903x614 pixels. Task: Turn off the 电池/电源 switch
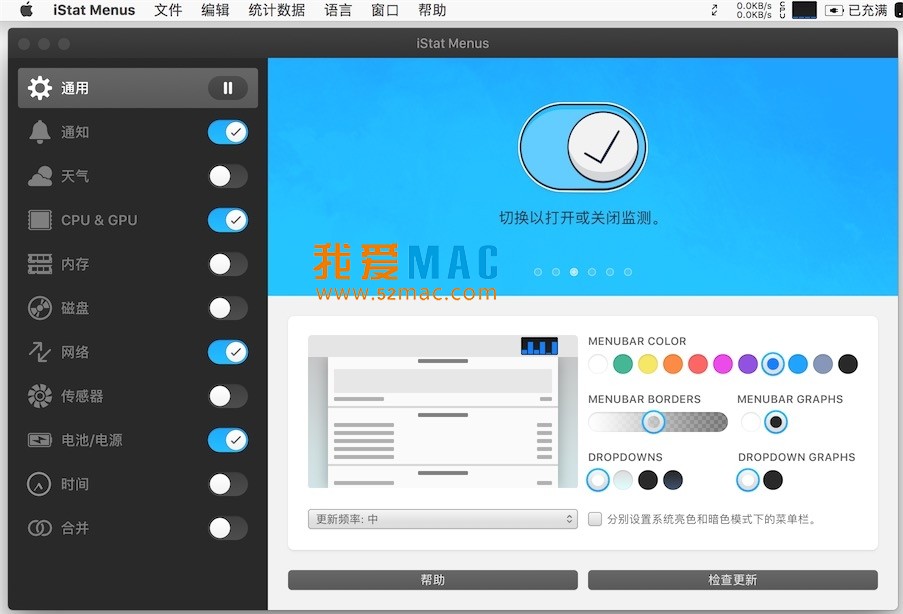228,440
